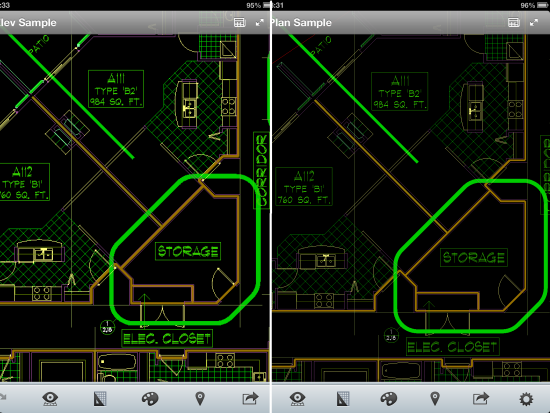The image size is (550, 413).
Task: Tap the STORAGE label in left drawing
Action: pyautogui.click(x=188, y=251)
